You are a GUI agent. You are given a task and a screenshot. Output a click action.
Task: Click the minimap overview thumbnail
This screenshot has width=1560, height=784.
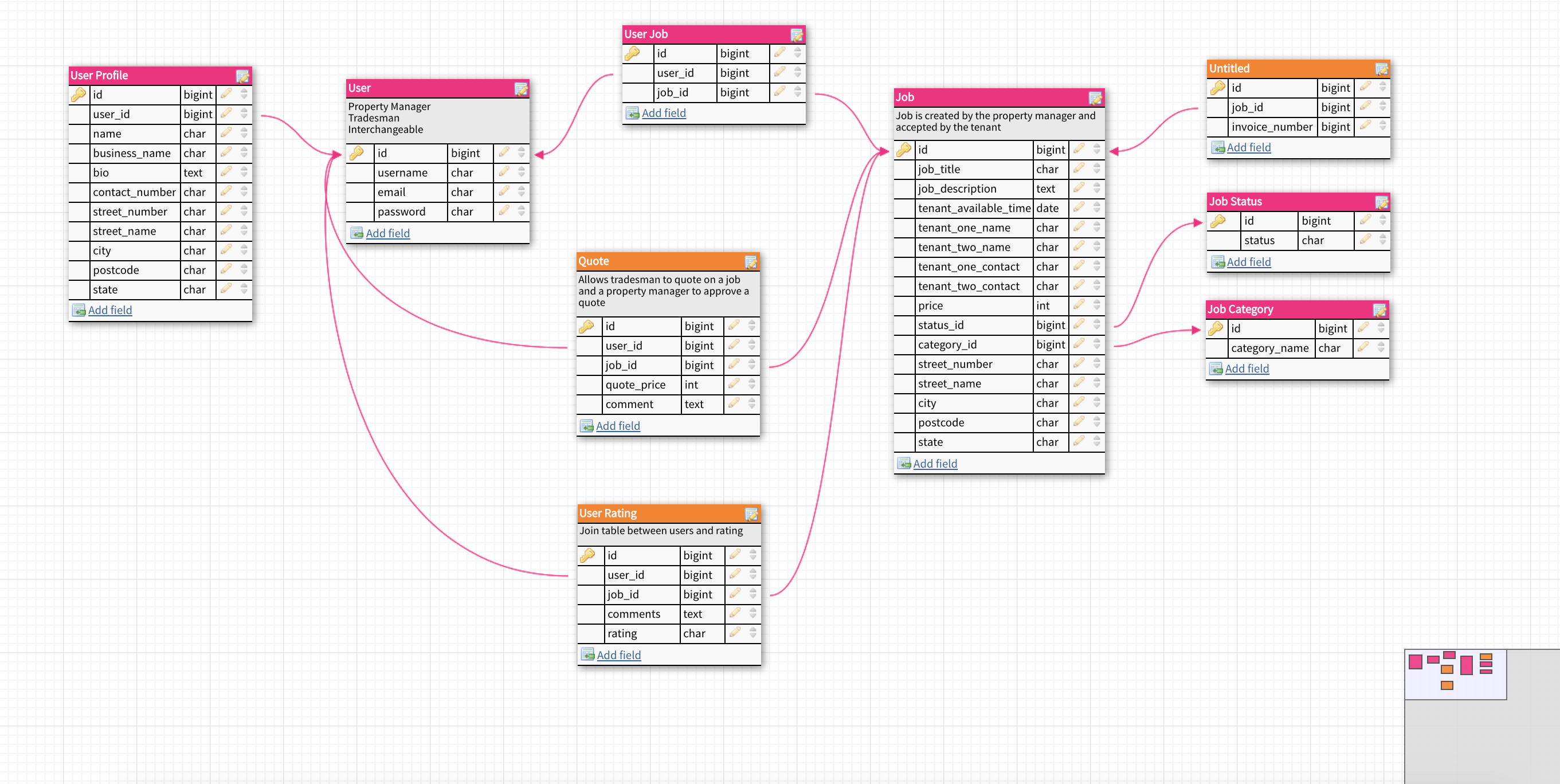(1455, 674)
